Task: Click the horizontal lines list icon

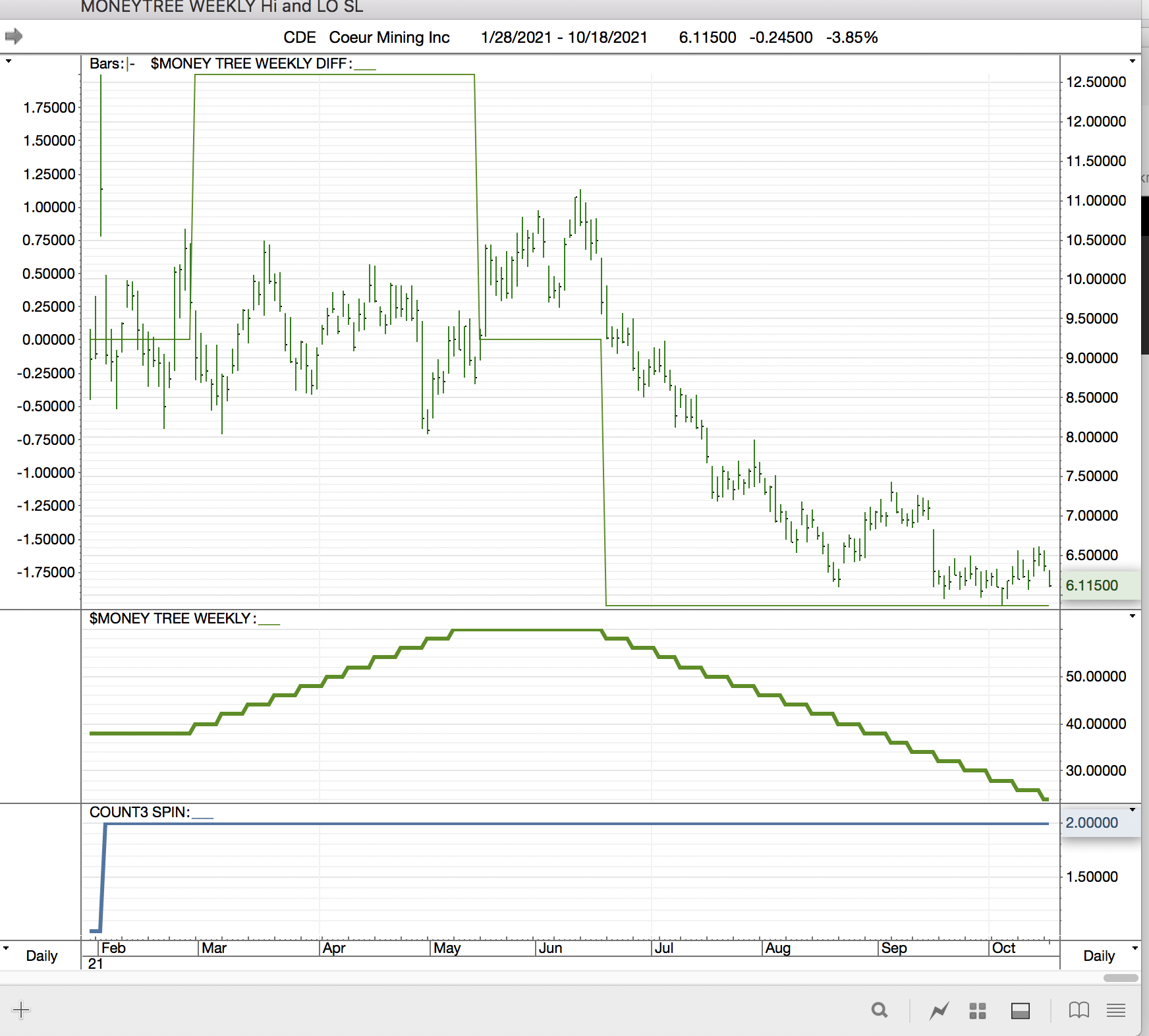Action: coord(1116,1010)
